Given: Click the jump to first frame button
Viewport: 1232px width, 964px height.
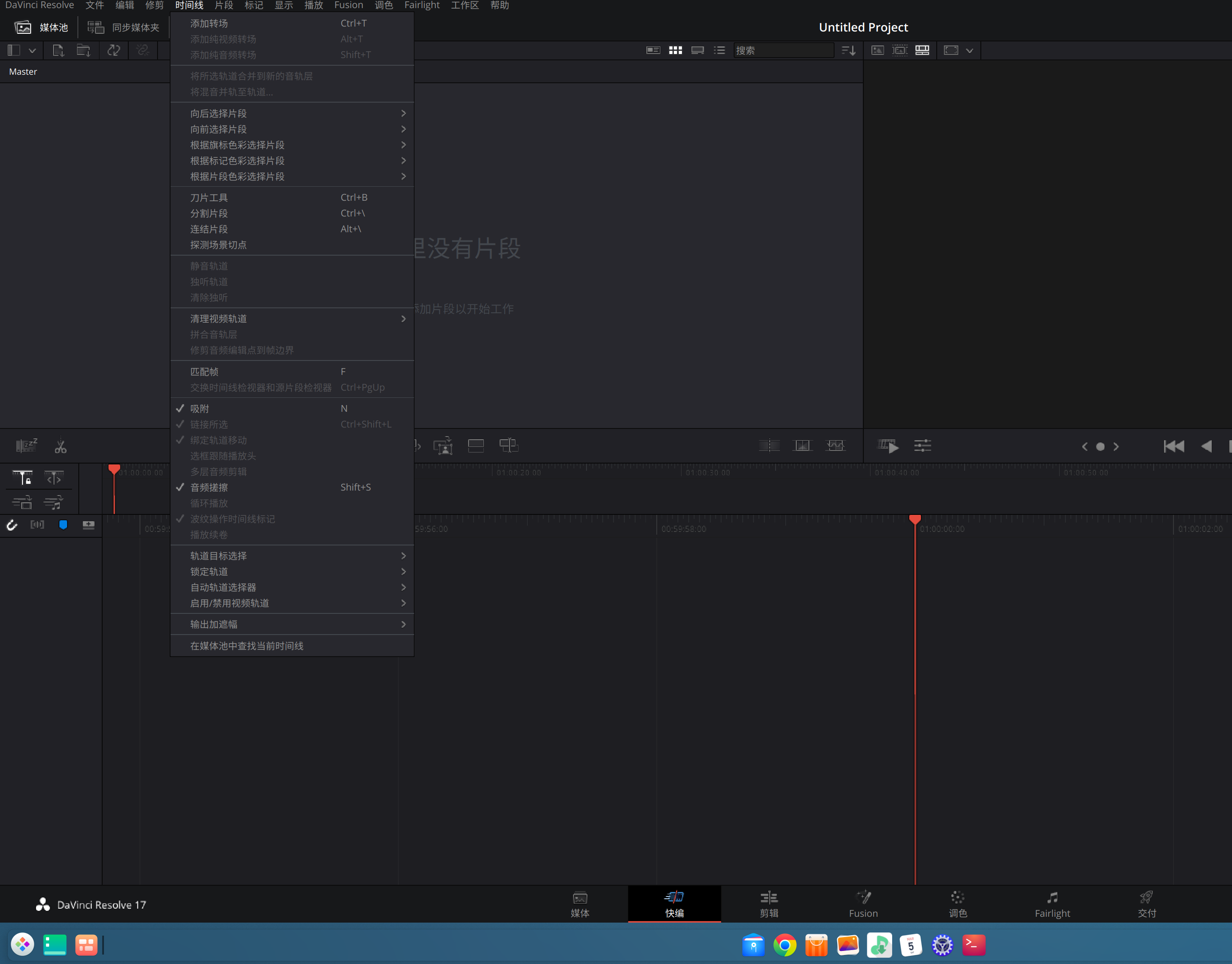Looking at the screenshot, I should tap(1173, 446).
